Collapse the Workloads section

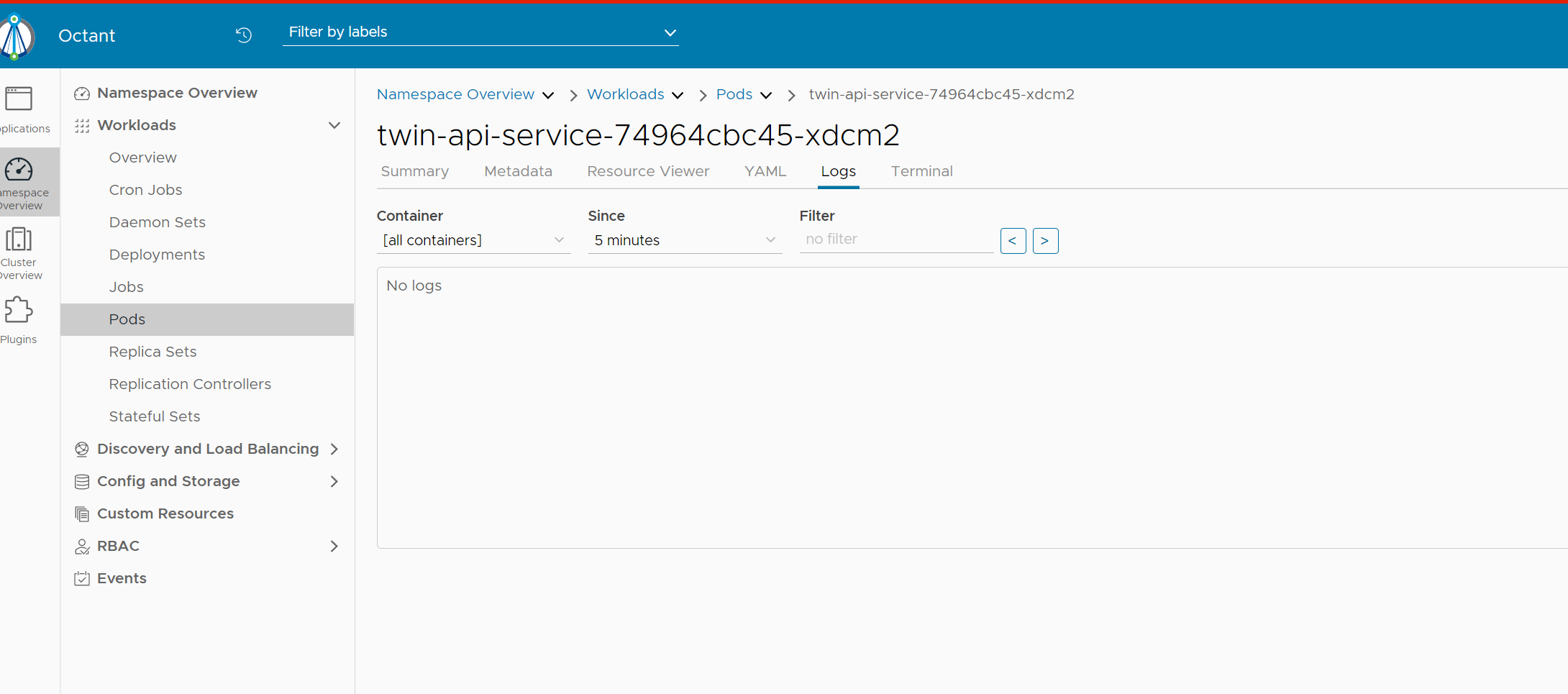coord(334,125)
